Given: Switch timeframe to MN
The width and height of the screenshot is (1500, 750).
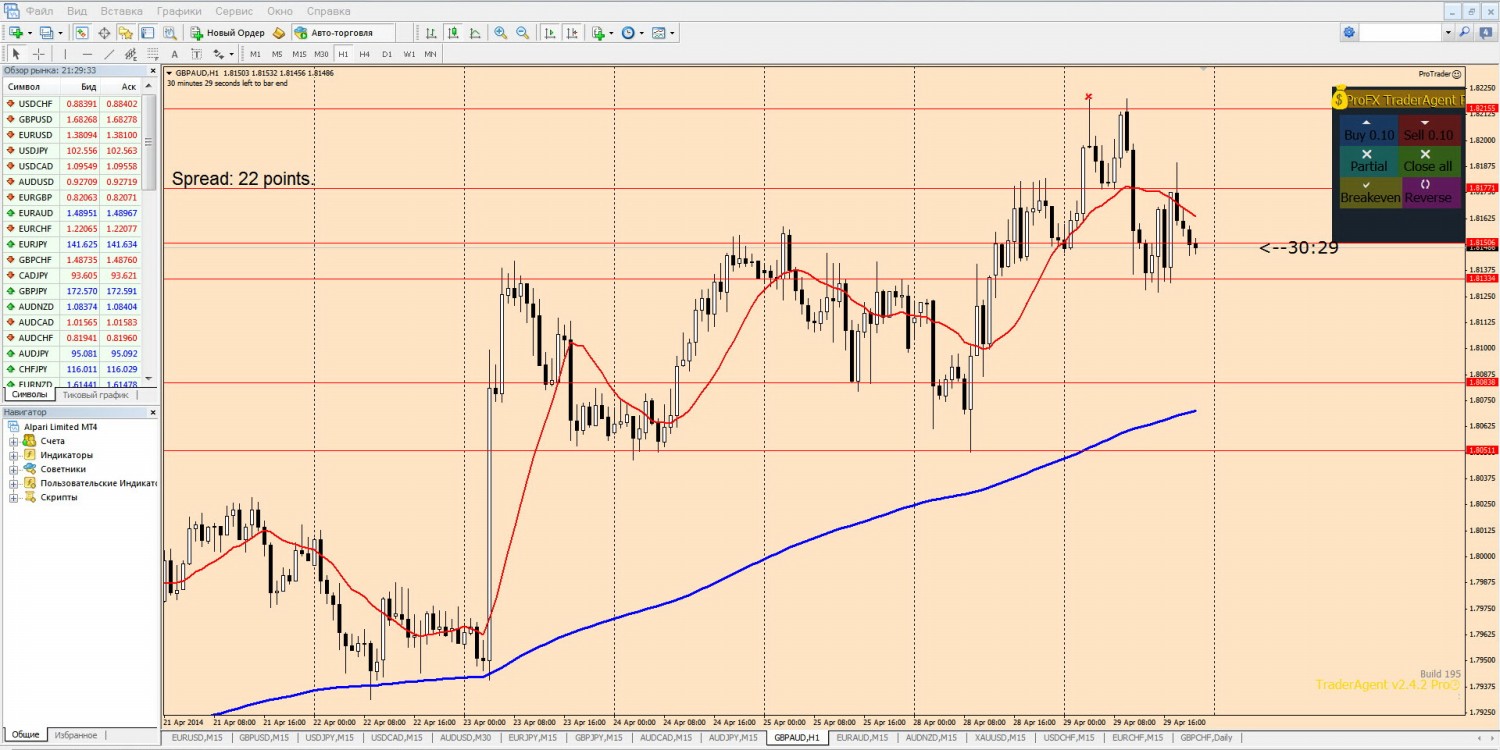Looking at the screenshot, I should click(430, 54).
